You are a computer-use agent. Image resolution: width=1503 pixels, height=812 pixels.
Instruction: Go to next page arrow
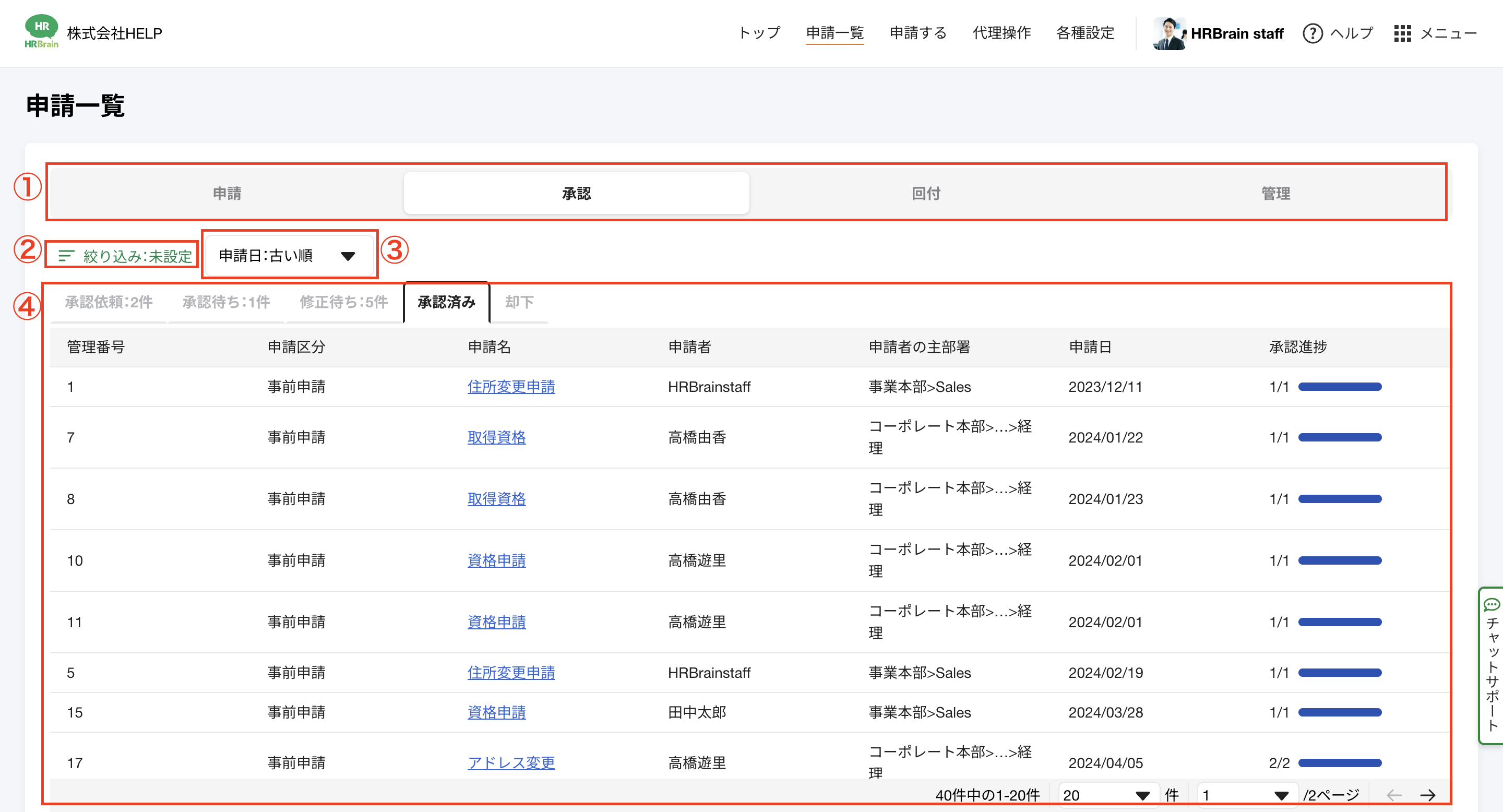pyautogui.click(x=1427, y=795)
